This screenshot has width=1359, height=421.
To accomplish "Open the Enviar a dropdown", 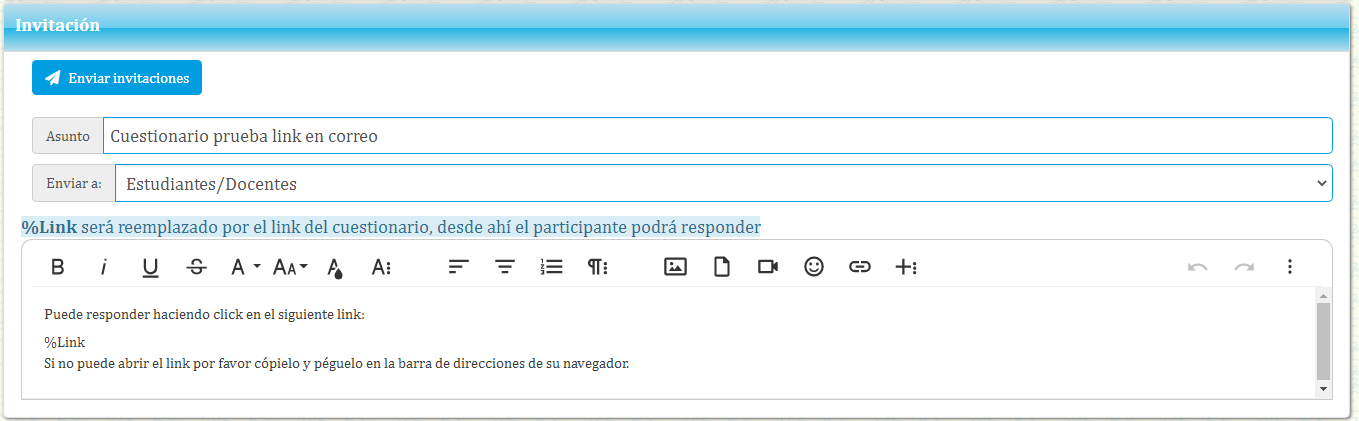I will pos(723,183).
